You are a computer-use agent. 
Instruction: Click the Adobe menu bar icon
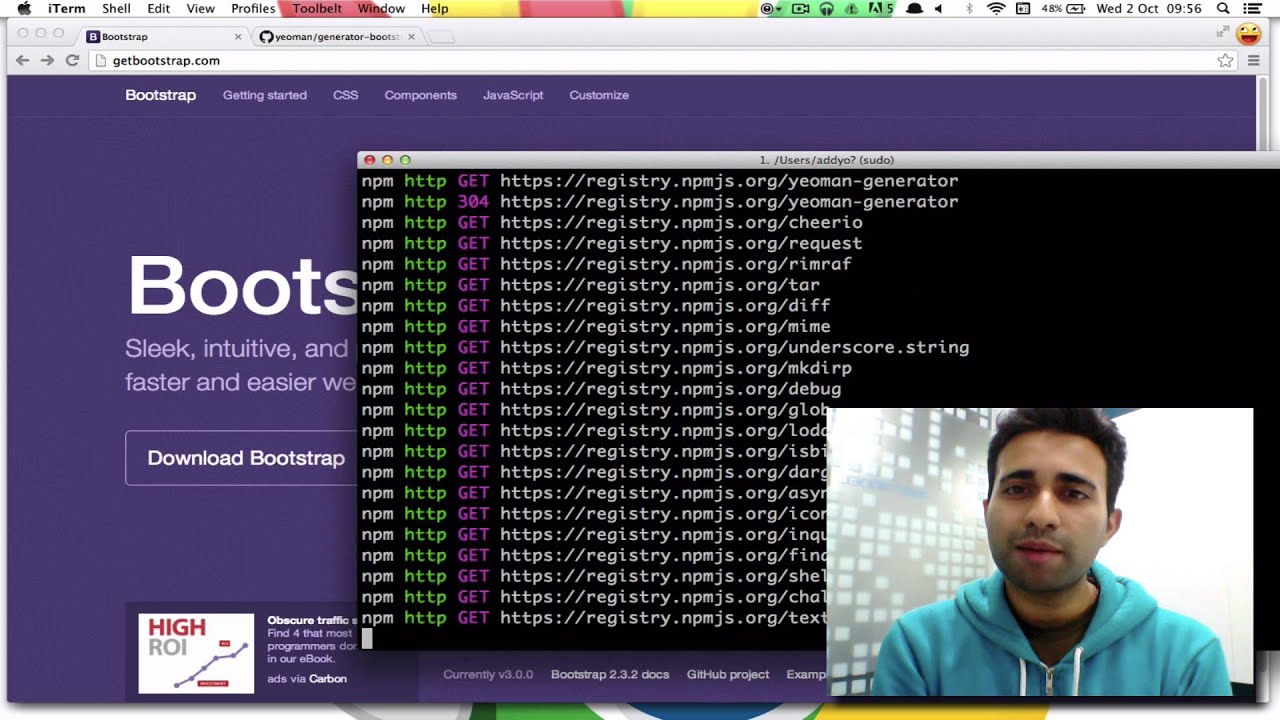point(881,8)
